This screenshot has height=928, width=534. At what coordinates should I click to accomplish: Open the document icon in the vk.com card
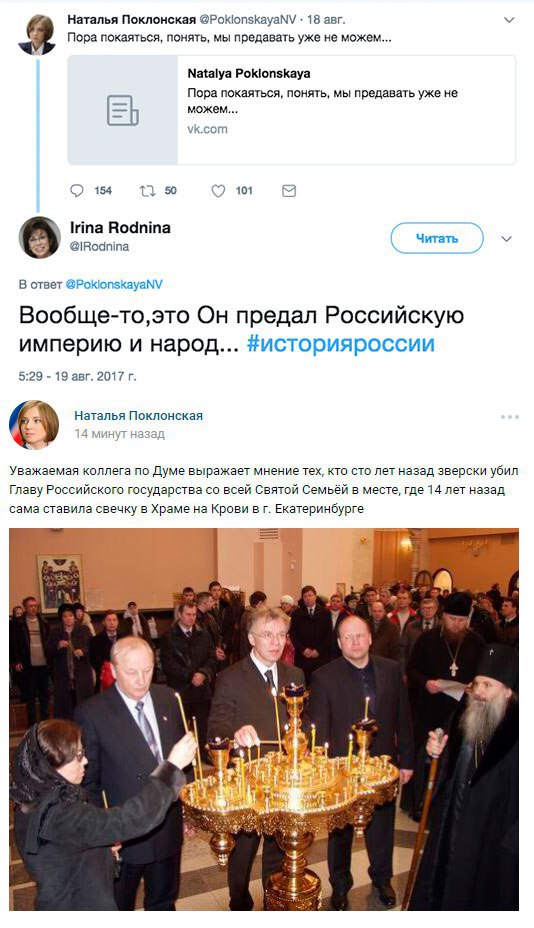[x=123, y=110]
